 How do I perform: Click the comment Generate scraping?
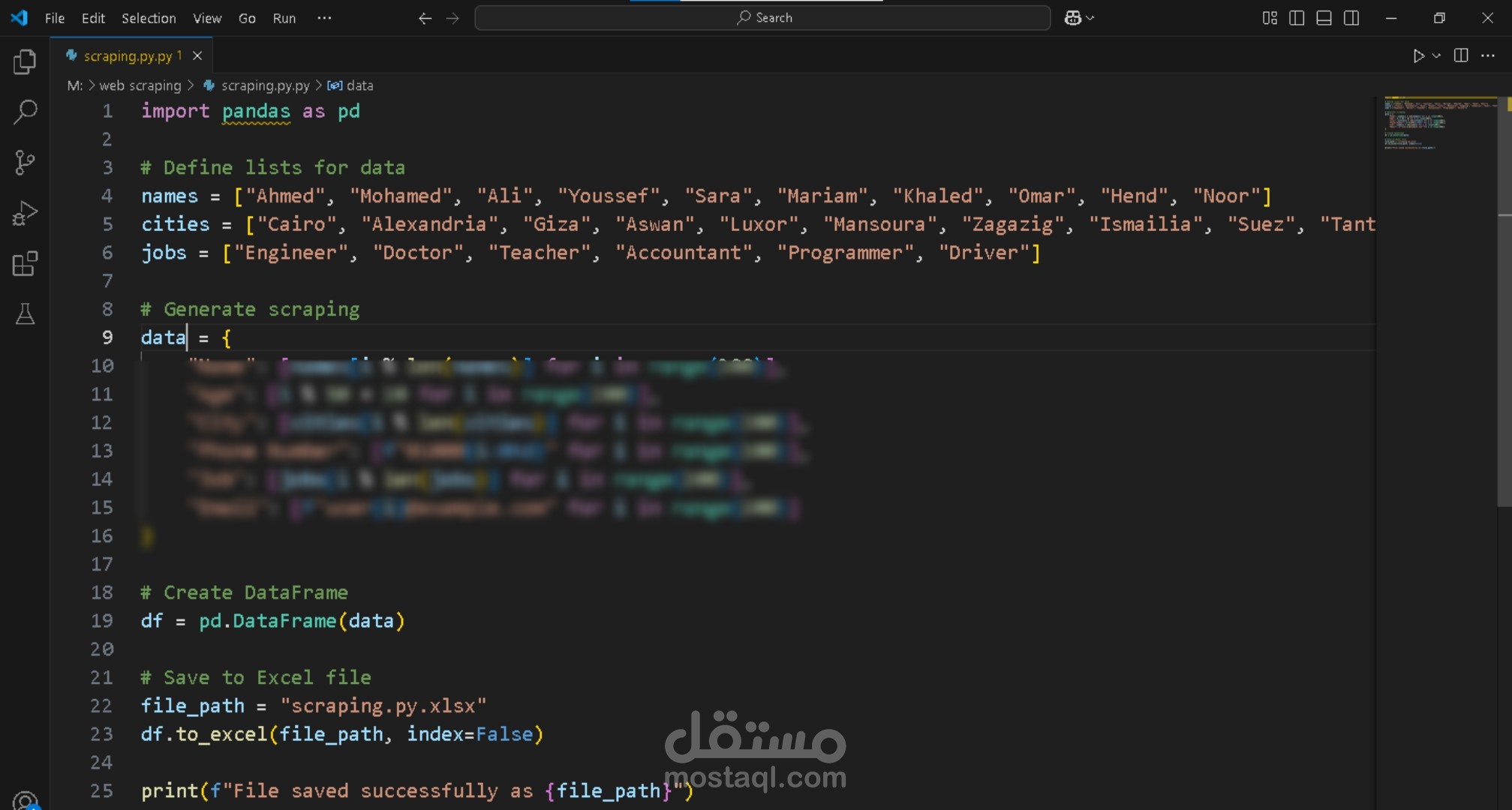(250, 309)
